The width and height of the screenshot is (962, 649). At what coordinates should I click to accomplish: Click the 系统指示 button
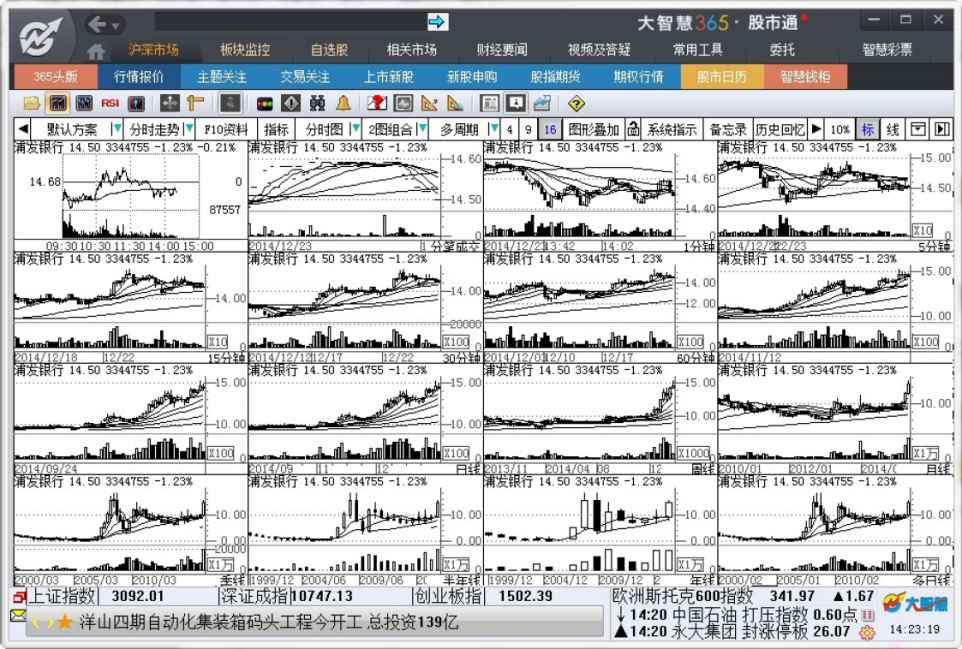tap(672, 129)
